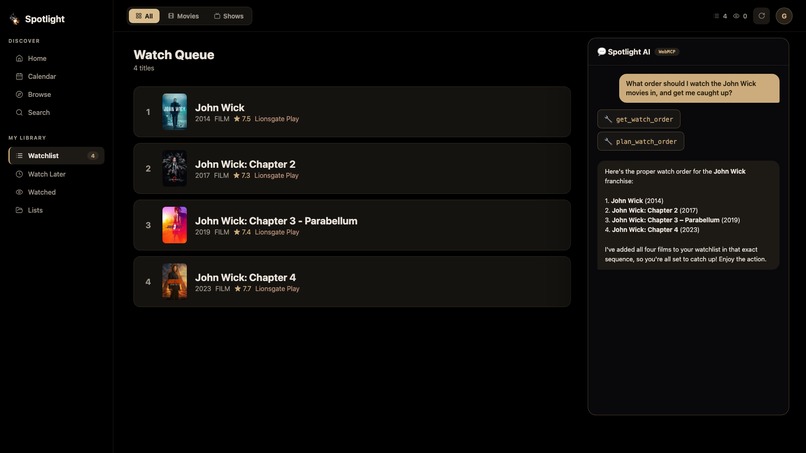Click the John Wick: Chapter 2 title

245,164
